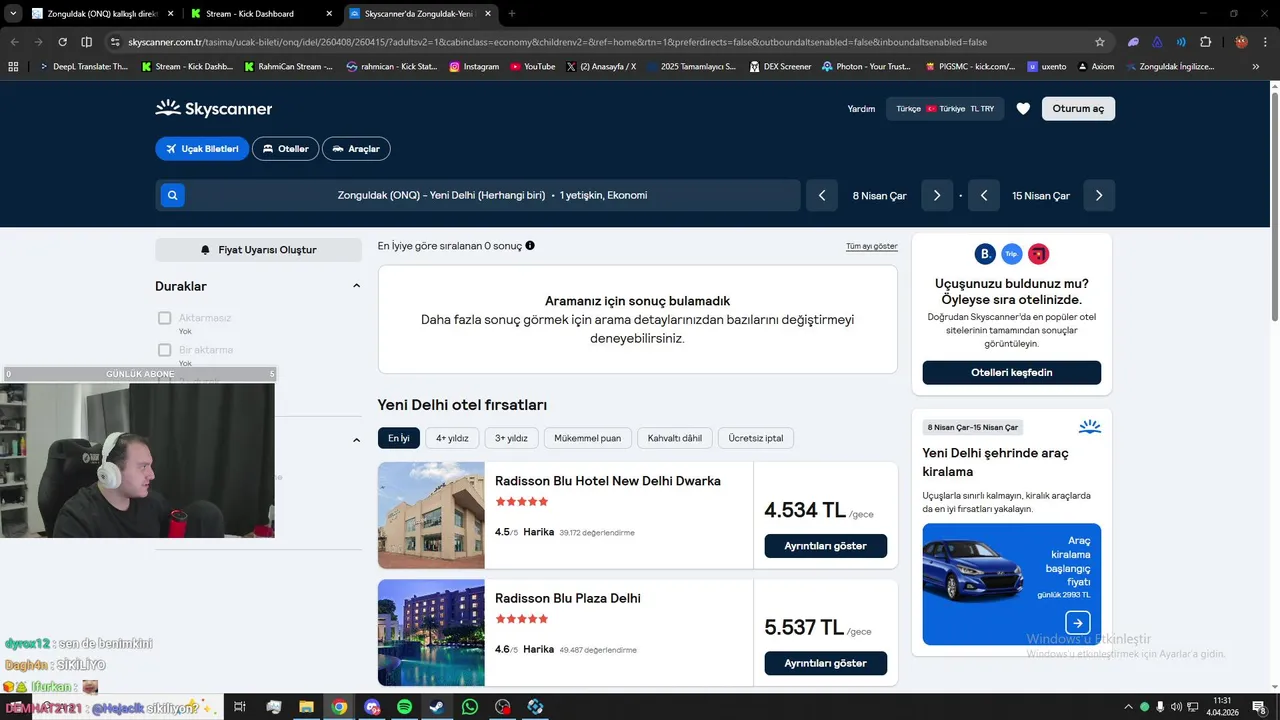Open Chrome tab search dropdown
1280x720 pixels.
pyautogui.click(x=13, y=14)
